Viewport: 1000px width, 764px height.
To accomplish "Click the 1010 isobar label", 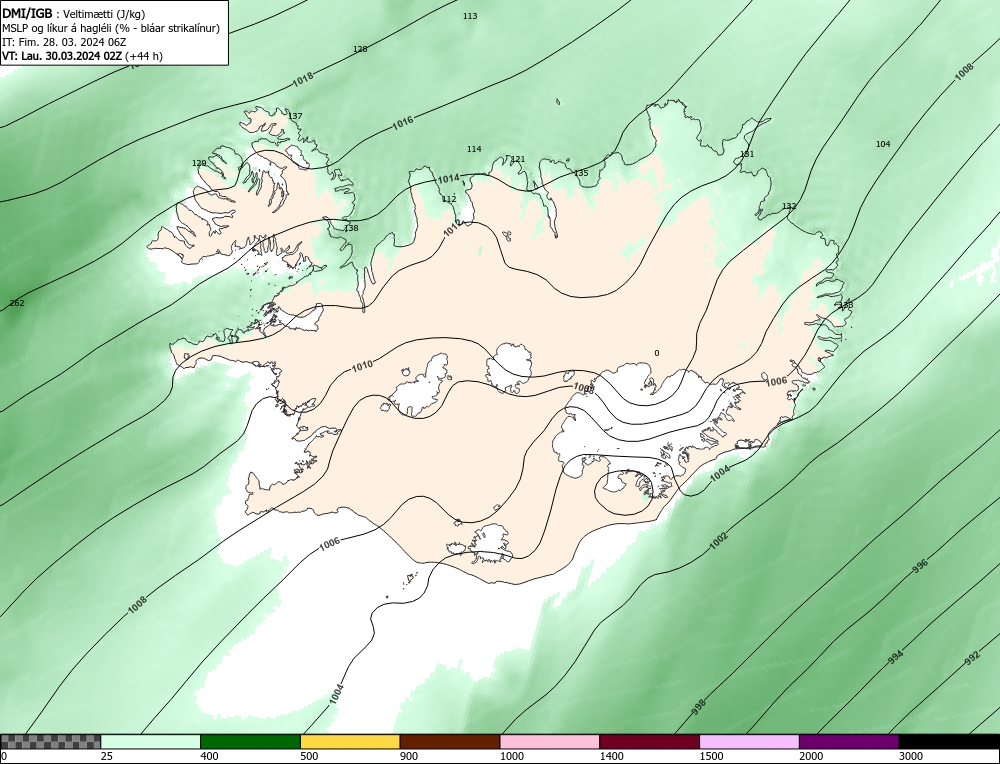I will tap(362, 365).
